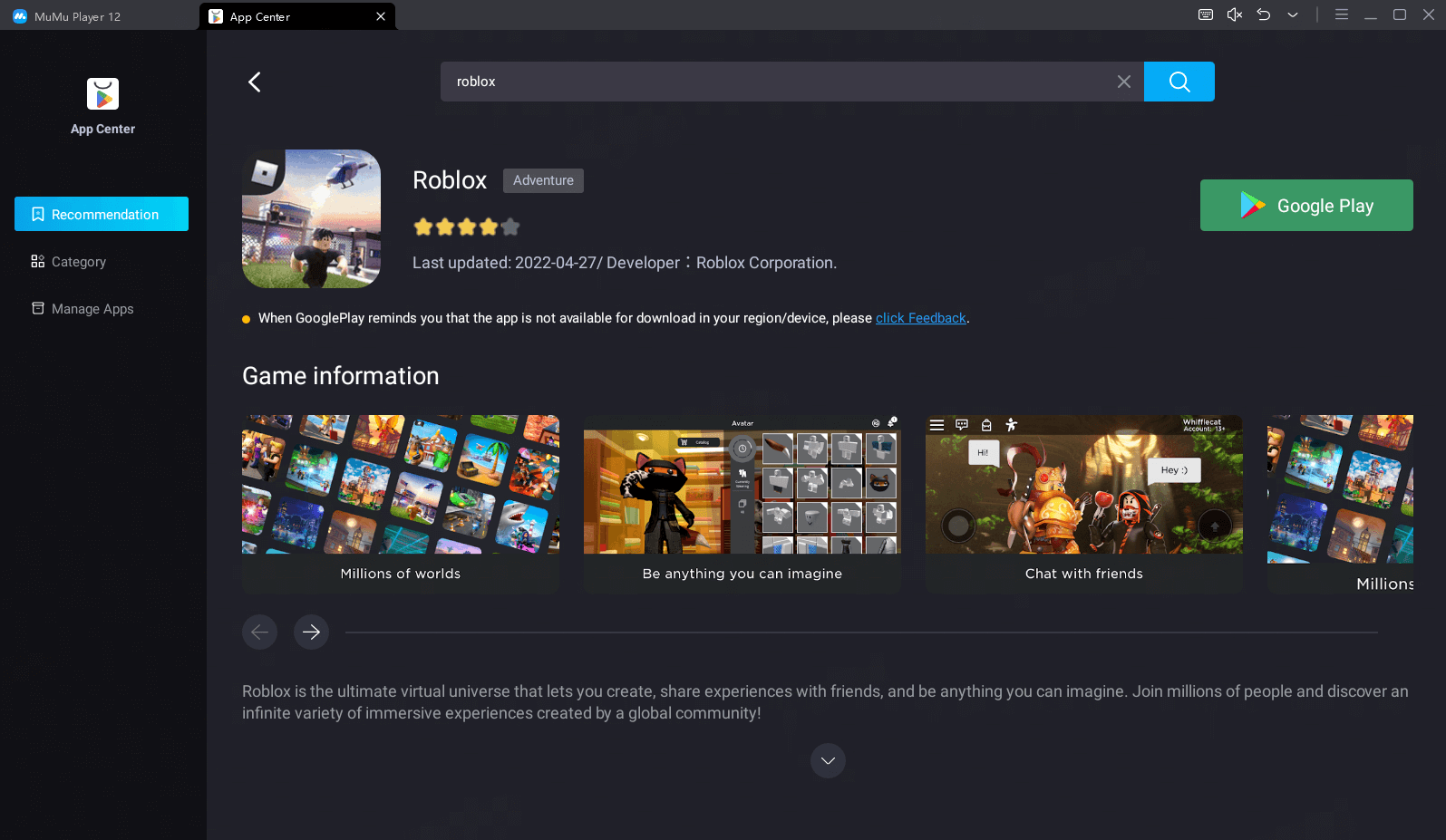Screen dimensions: 1446x840
Task: Click the Google Play download button
Action: pyautogui.click(x=1305, y=206)
